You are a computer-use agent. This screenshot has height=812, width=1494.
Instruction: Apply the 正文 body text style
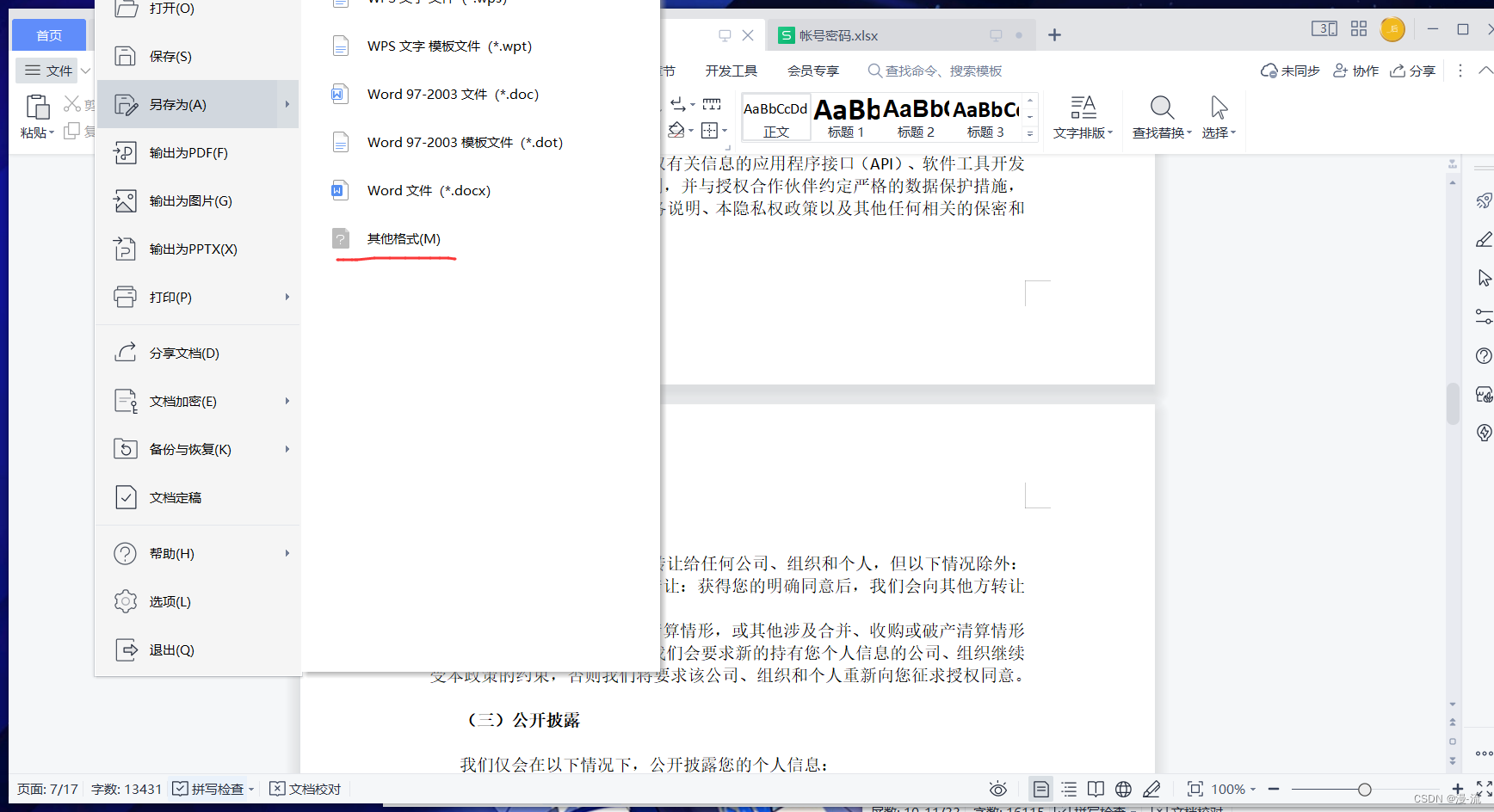point(775,117)
